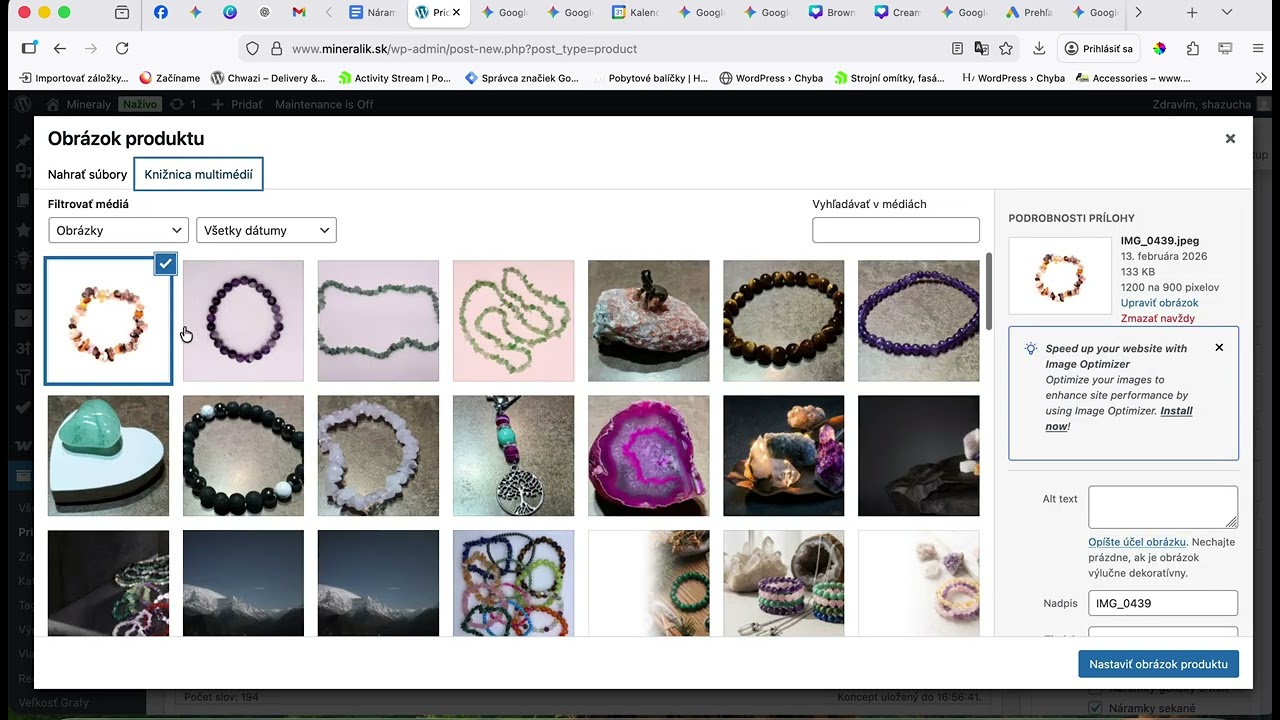The width and height of the screenshot is (1280, 720).
Task: Deselect image via blue checkmark
Action: click(x=166, y=264)
